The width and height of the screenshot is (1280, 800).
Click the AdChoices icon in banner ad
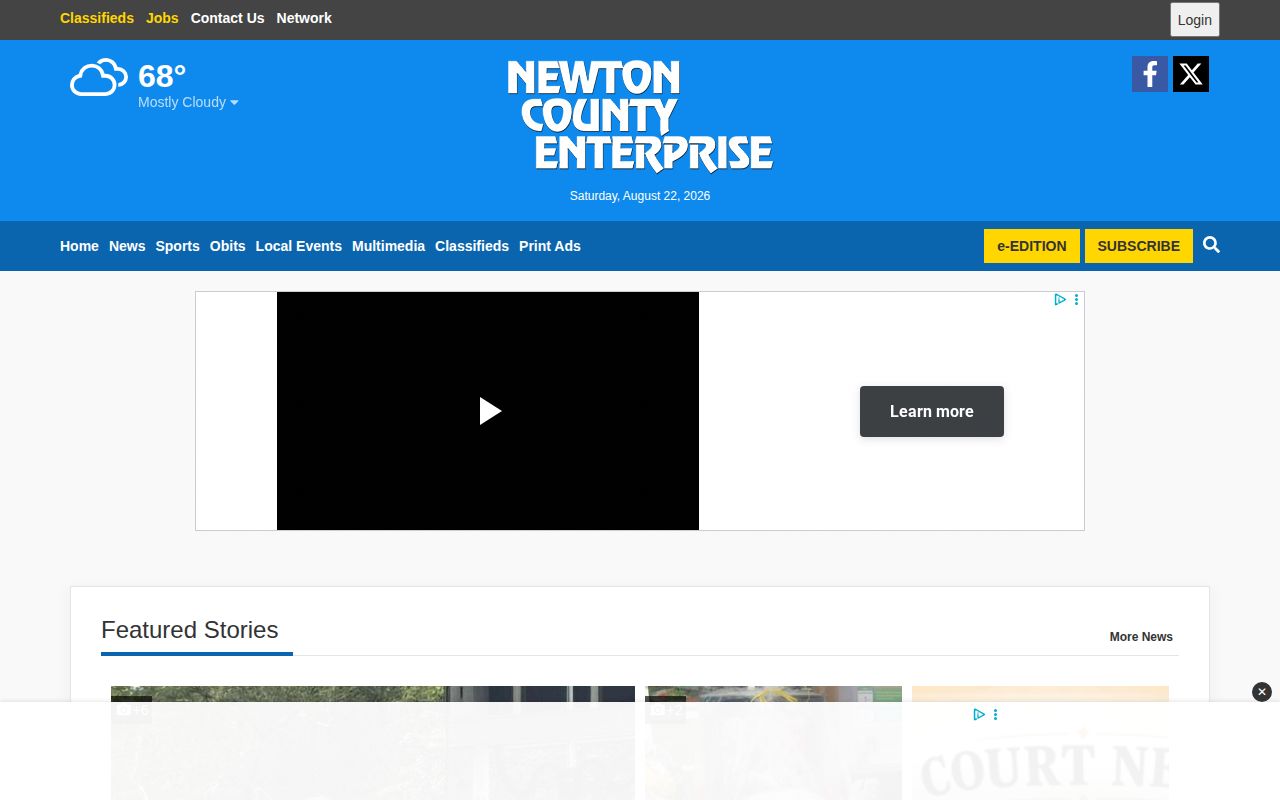(x=1060, y=299)
